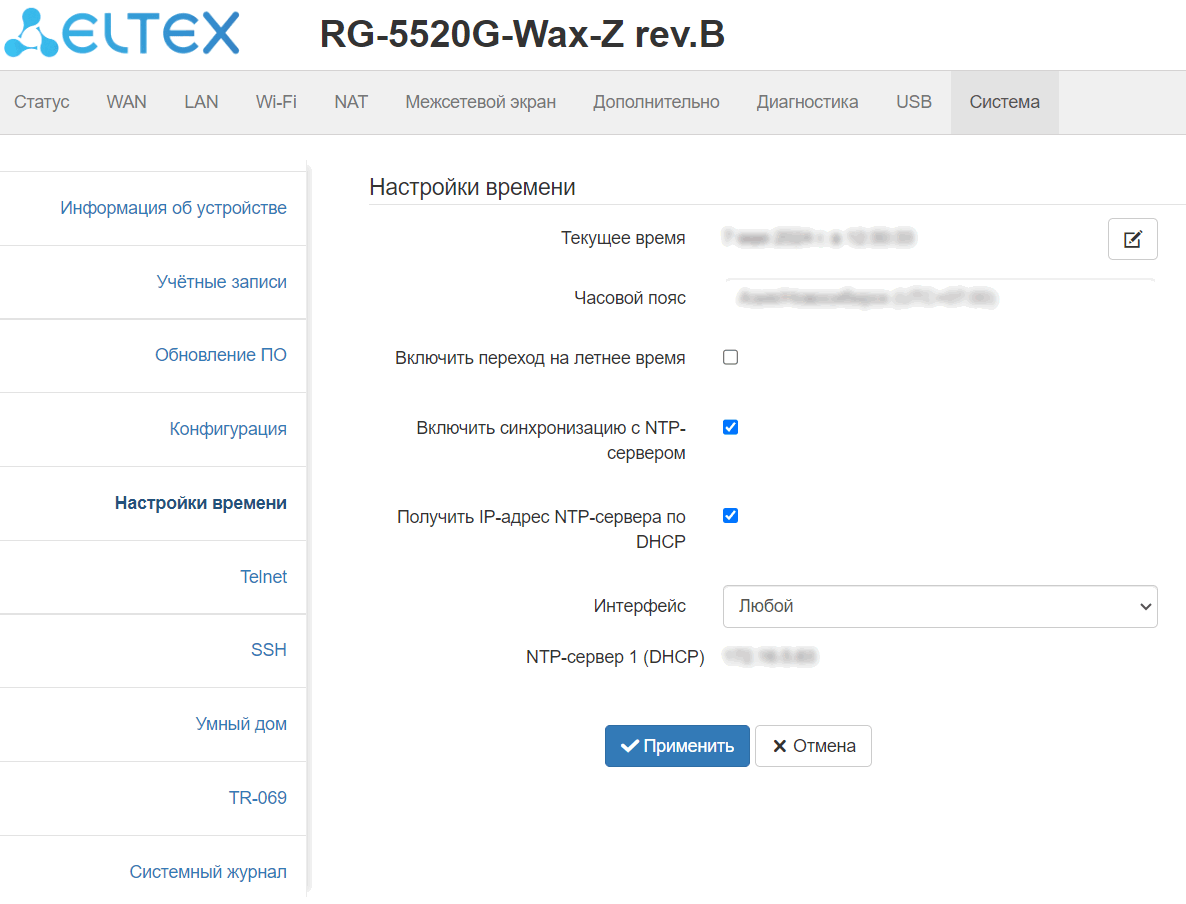
Task: Click the Eltex logo
Action: 122,33
